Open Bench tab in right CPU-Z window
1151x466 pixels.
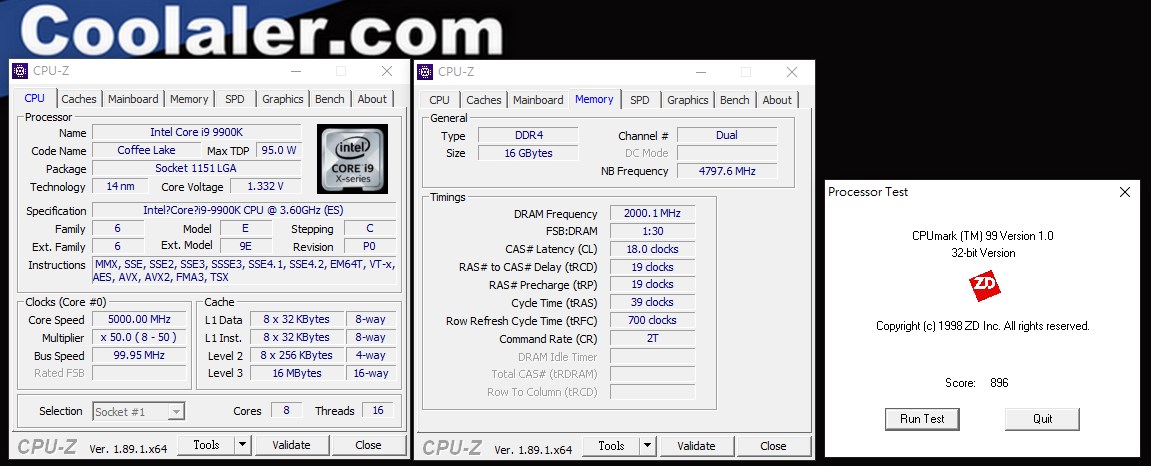pyautogui.click(x=735, y=100)
